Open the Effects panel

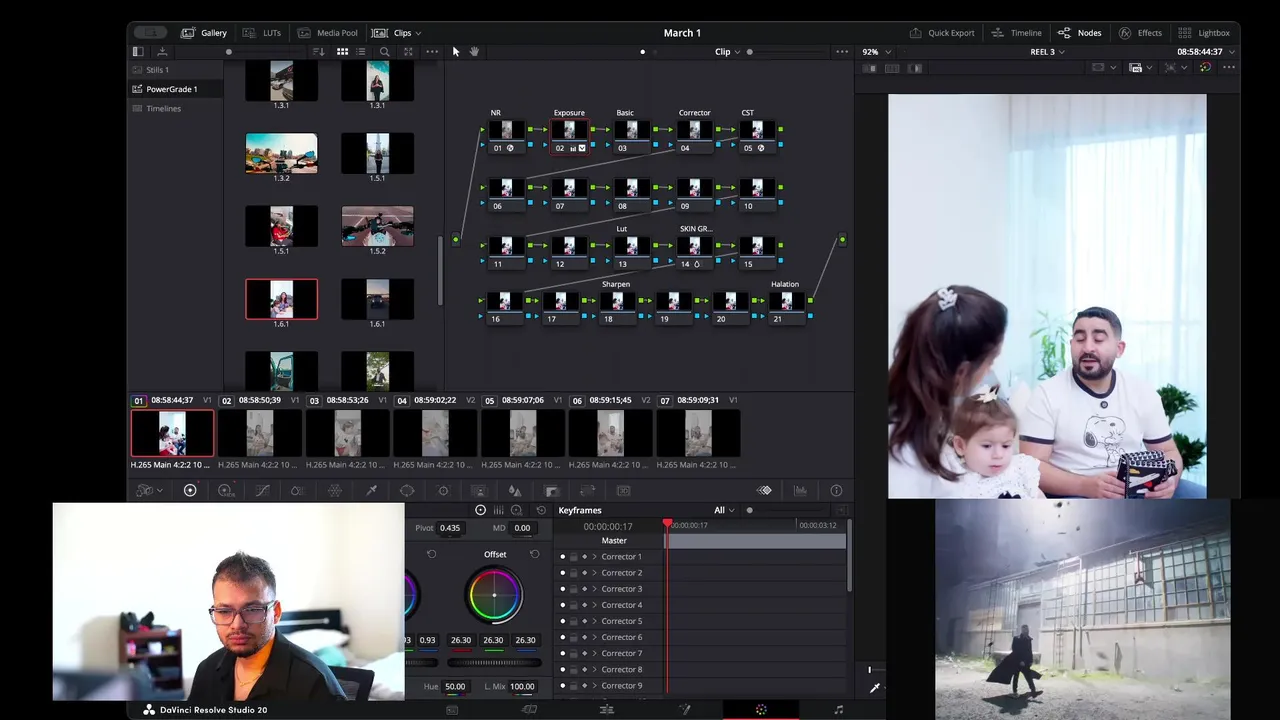1140,33
